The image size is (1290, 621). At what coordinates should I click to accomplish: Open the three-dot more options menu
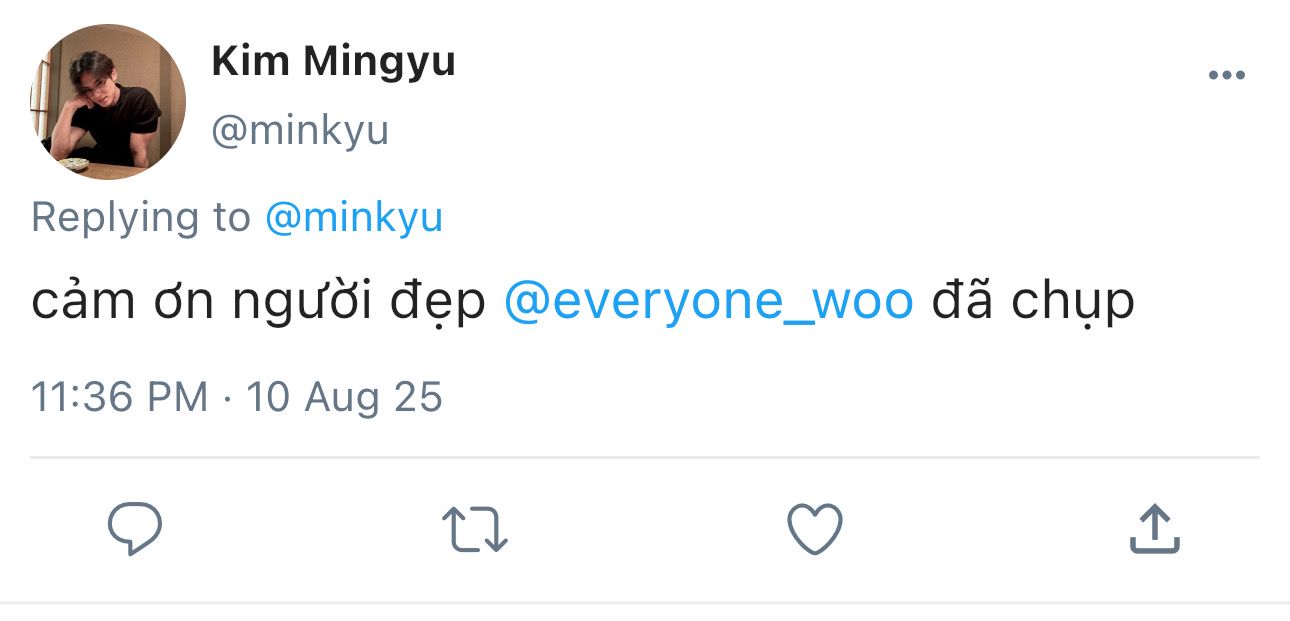pyautogui.click(x=1226, y=75)
